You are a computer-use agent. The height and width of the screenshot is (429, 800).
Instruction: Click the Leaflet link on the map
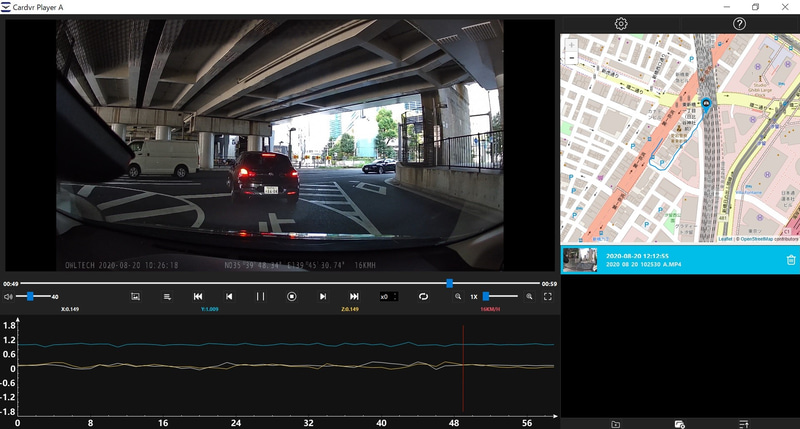point(725,239)
